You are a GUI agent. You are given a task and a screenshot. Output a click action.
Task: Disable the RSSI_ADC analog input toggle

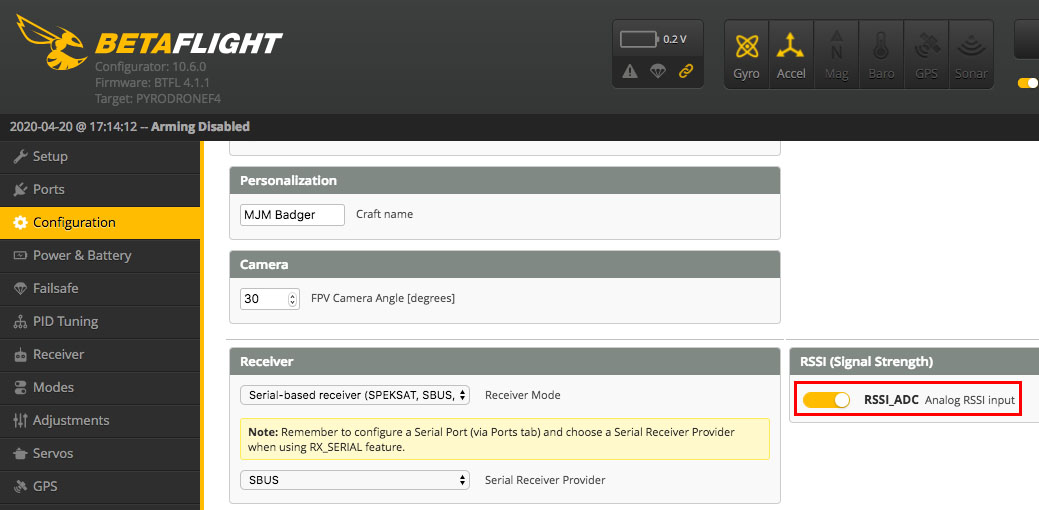(826, 400)
